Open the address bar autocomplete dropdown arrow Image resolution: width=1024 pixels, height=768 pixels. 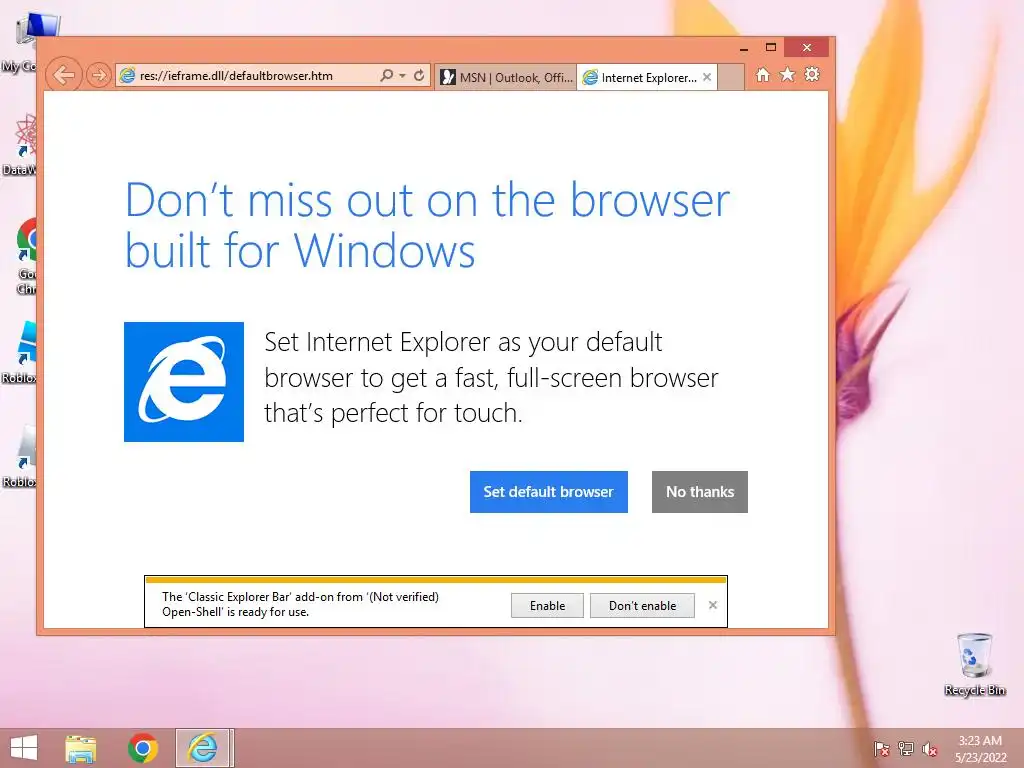click(x=402, y=76)
